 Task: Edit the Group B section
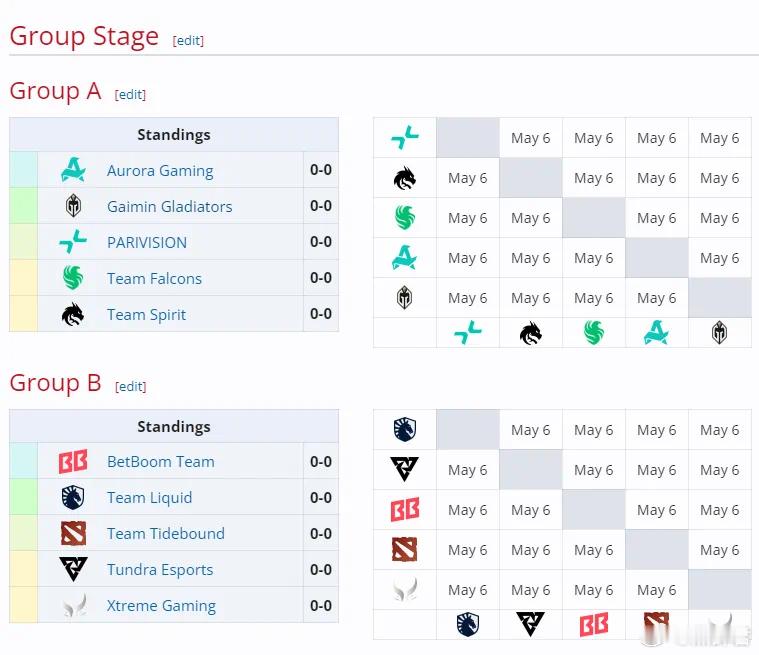point(131,386)
